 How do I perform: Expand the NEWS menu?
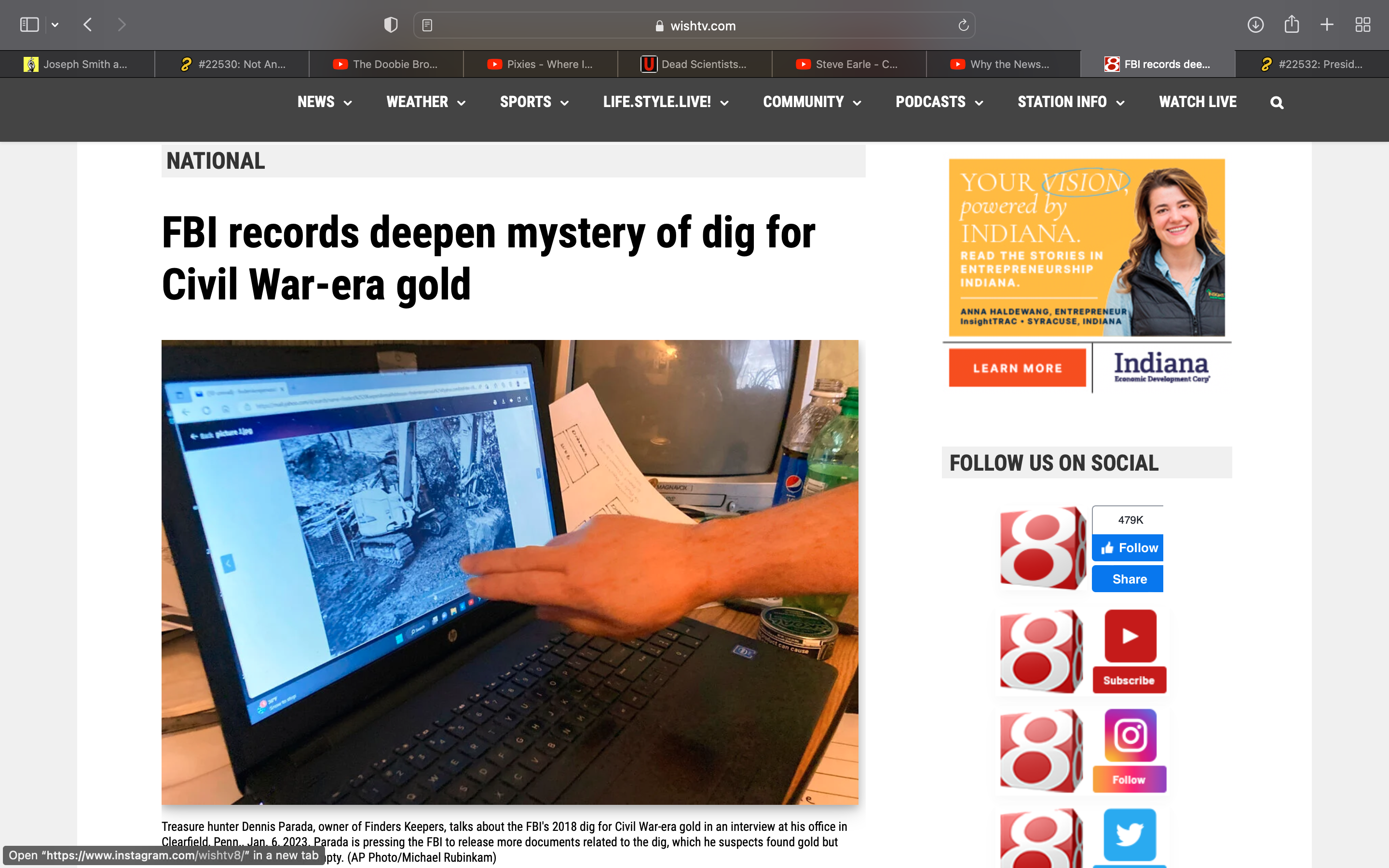pos(325,102)
